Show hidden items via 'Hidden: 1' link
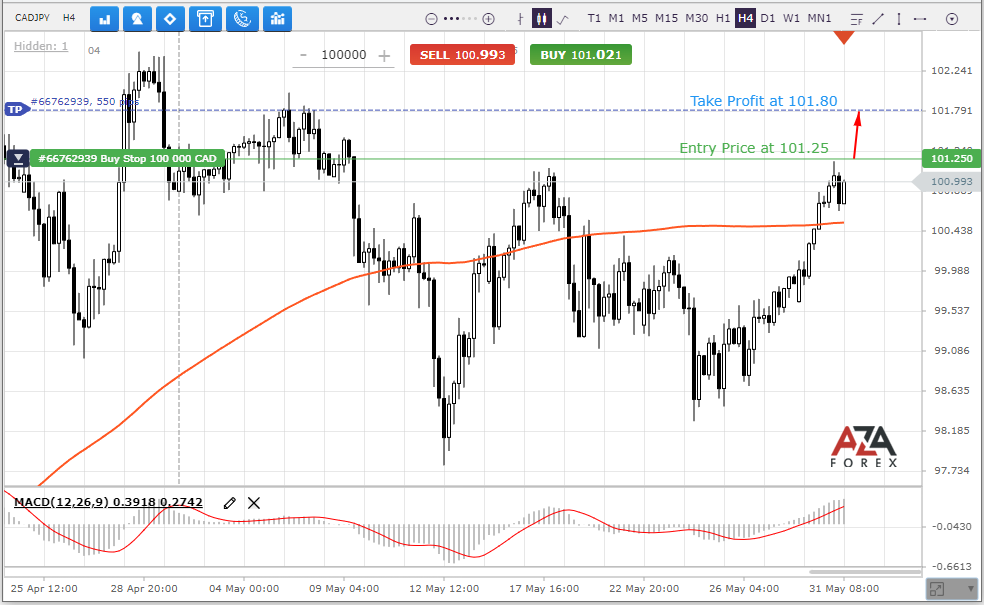Viewport: 984px width, 605px height. point(41,46)
